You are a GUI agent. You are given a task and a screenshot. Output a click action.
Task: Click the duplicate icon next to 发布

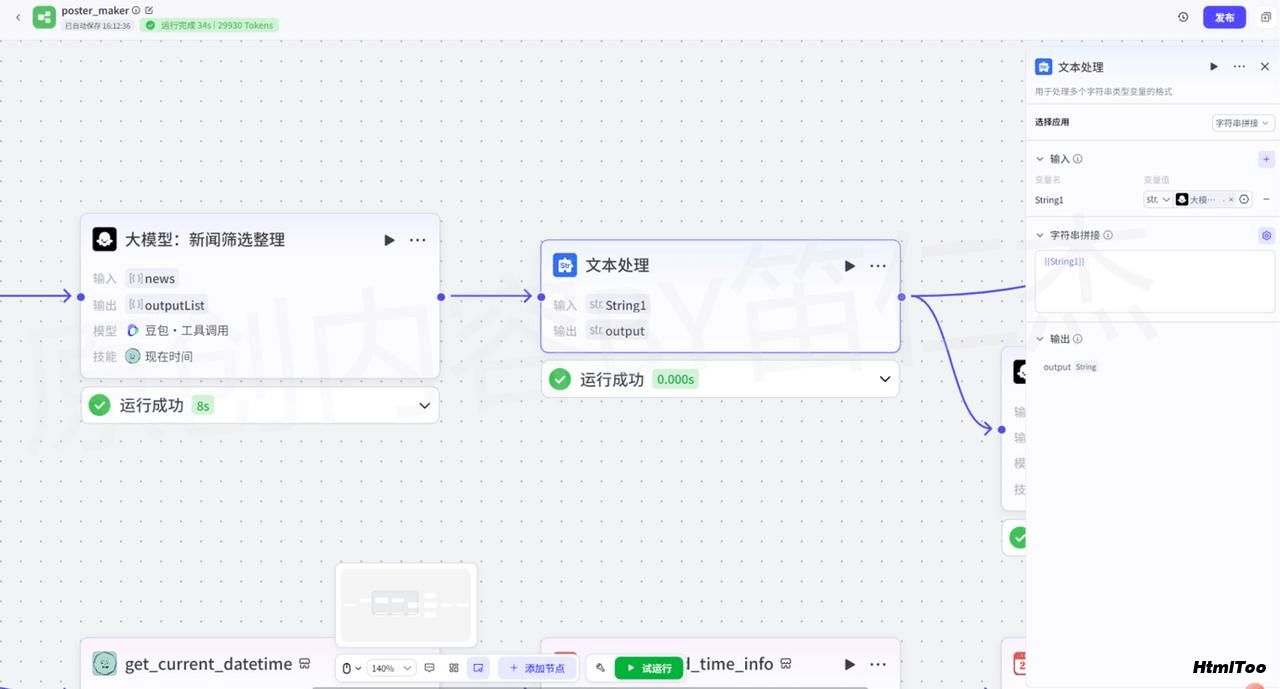point(1265,17)
